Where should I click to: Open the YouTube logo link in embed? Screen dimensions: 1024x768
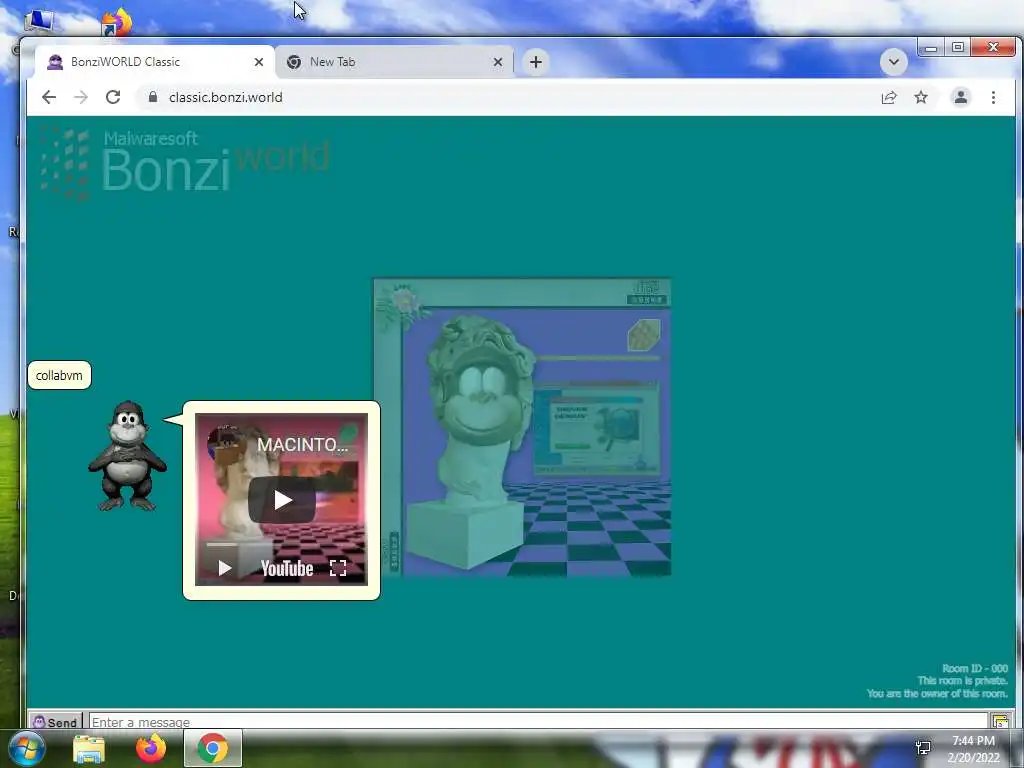click(x=287, y=569)
